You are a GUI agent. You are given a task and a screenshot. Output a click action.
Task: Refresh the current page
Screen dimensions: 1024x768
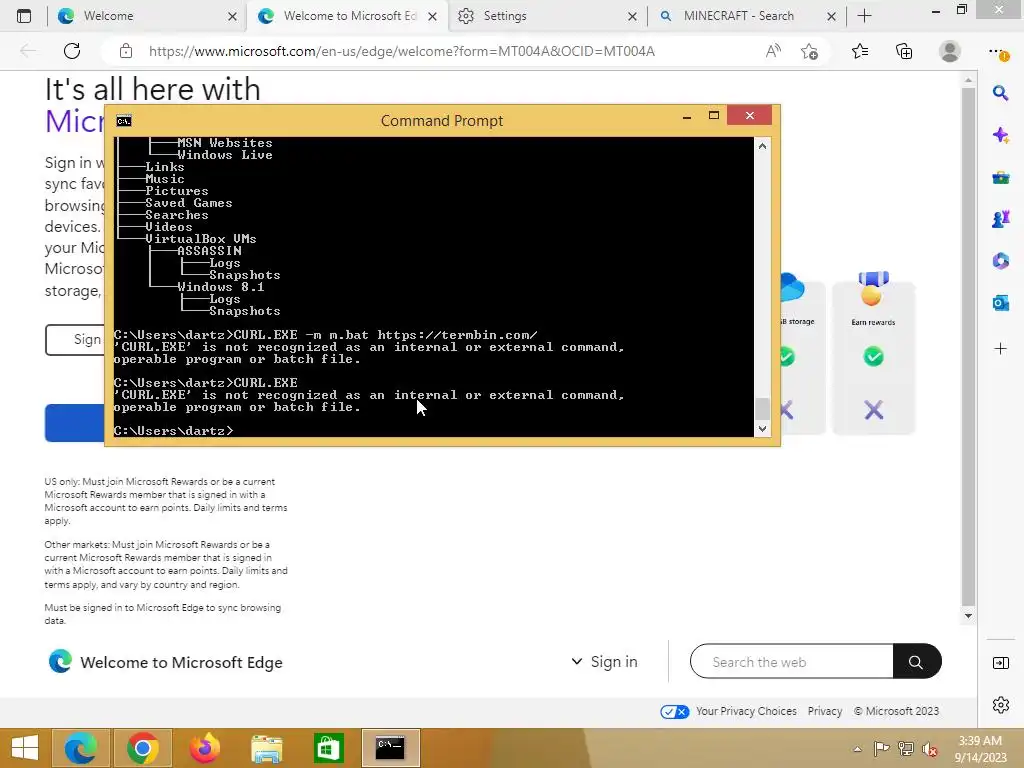(72, 51)
